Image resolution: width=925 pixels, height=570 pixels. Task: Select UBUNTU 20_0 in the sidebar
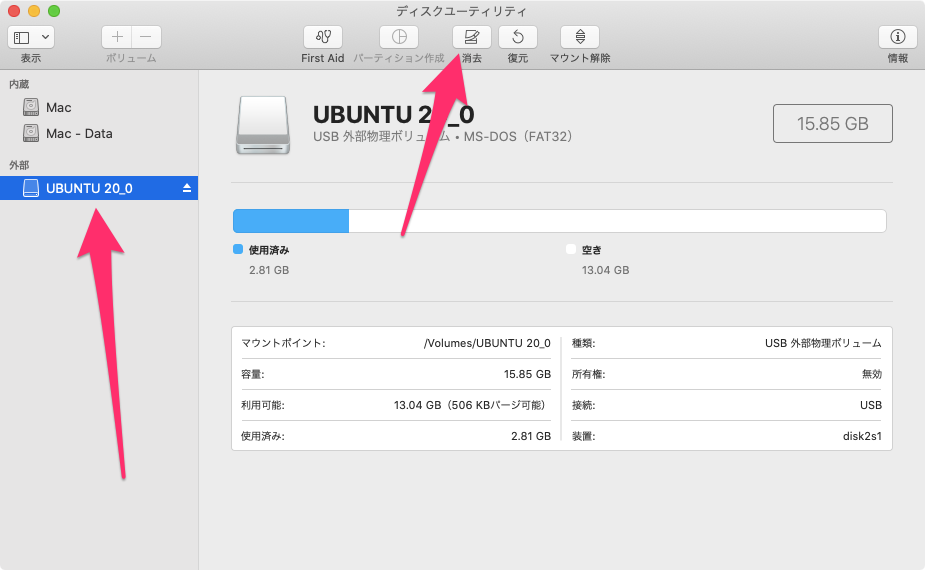[99, 188]
